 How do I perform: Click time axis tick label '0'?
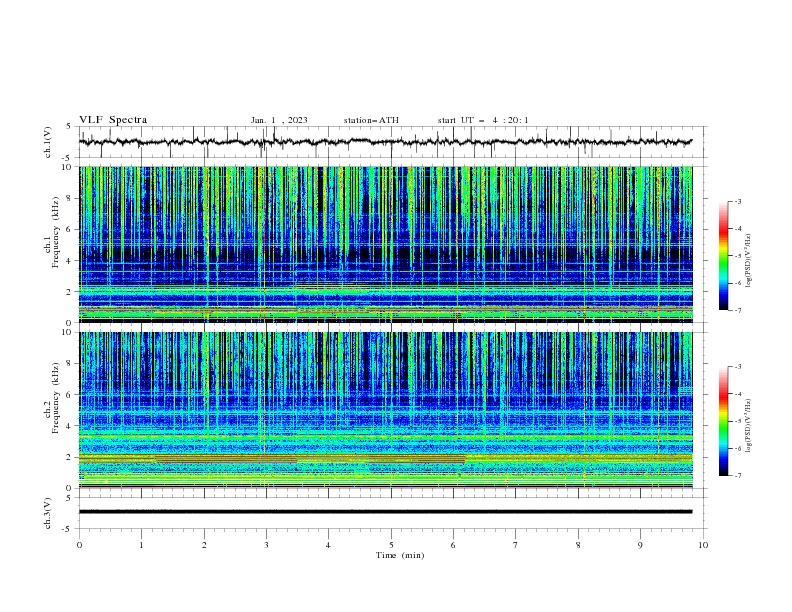tap(79, 545)
